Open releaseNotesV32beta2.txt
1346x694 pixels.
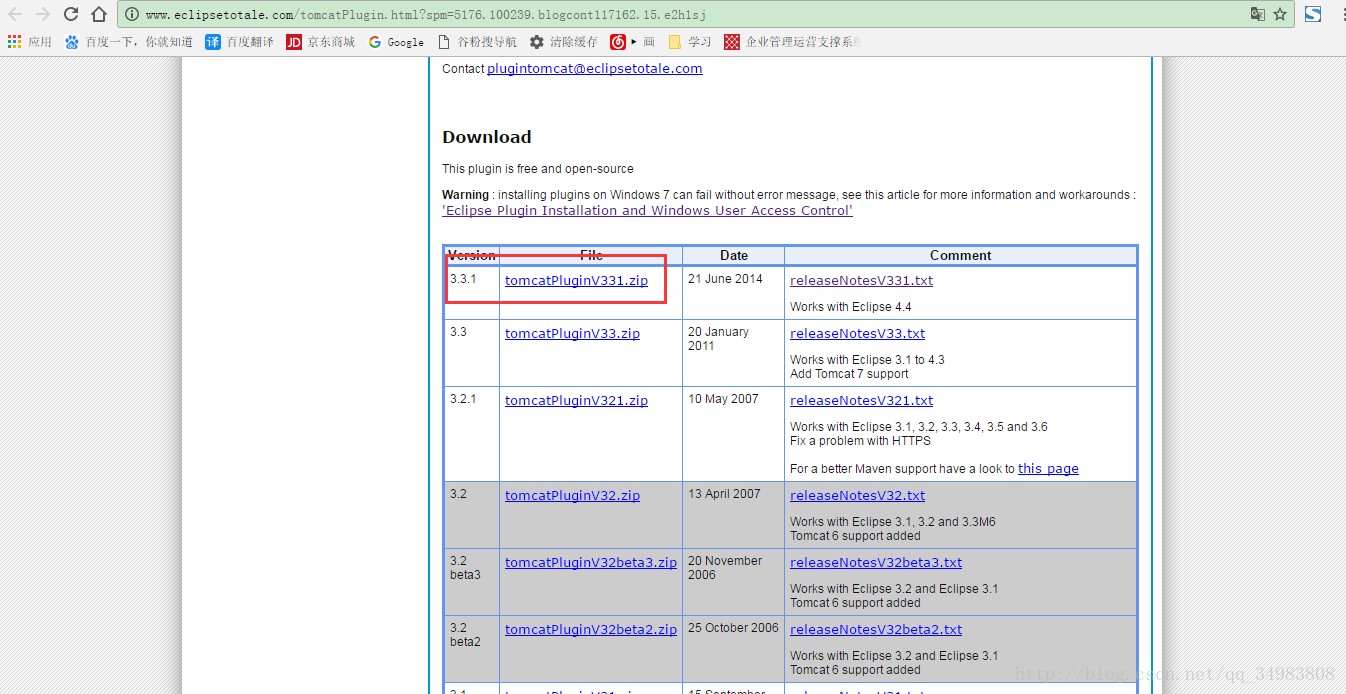pyautogui.click(x=876, y=630)
